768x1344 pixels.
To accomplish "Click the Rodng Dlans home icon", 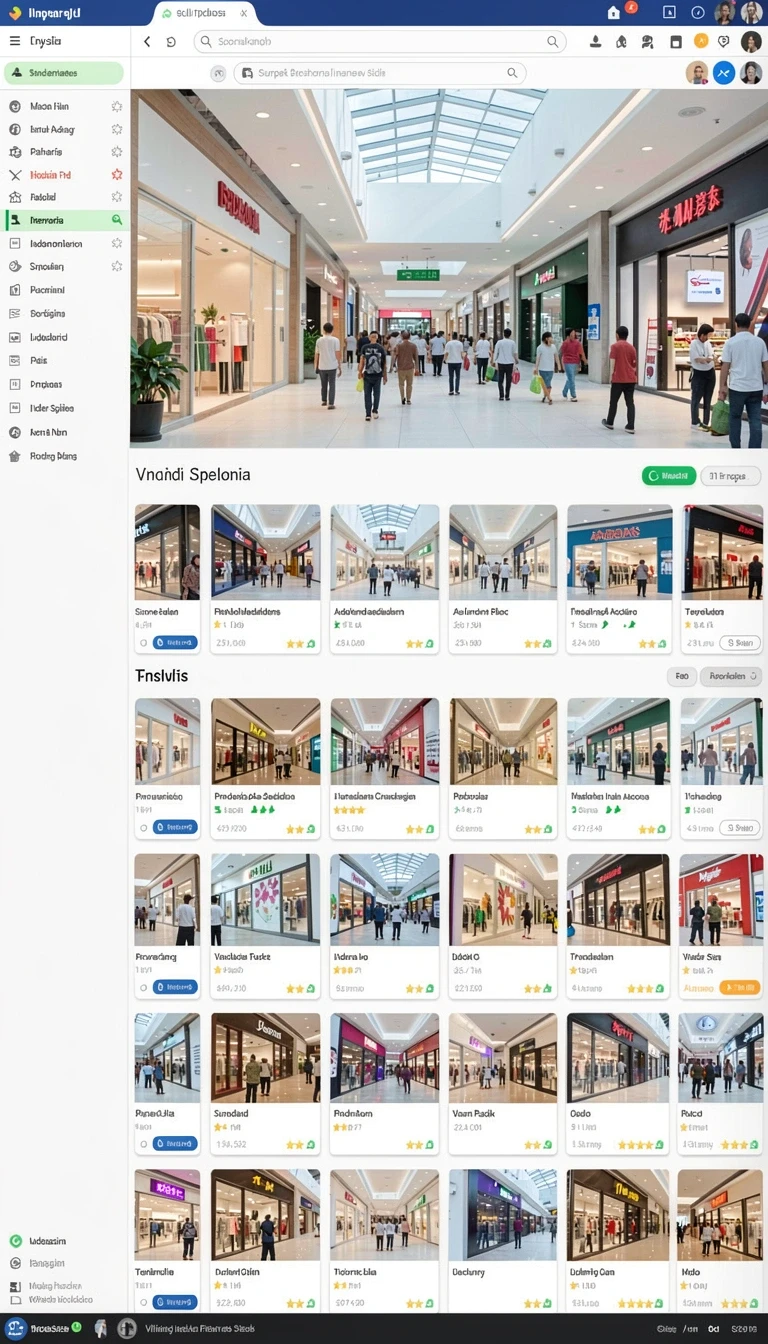I will (x=15, y=456).
